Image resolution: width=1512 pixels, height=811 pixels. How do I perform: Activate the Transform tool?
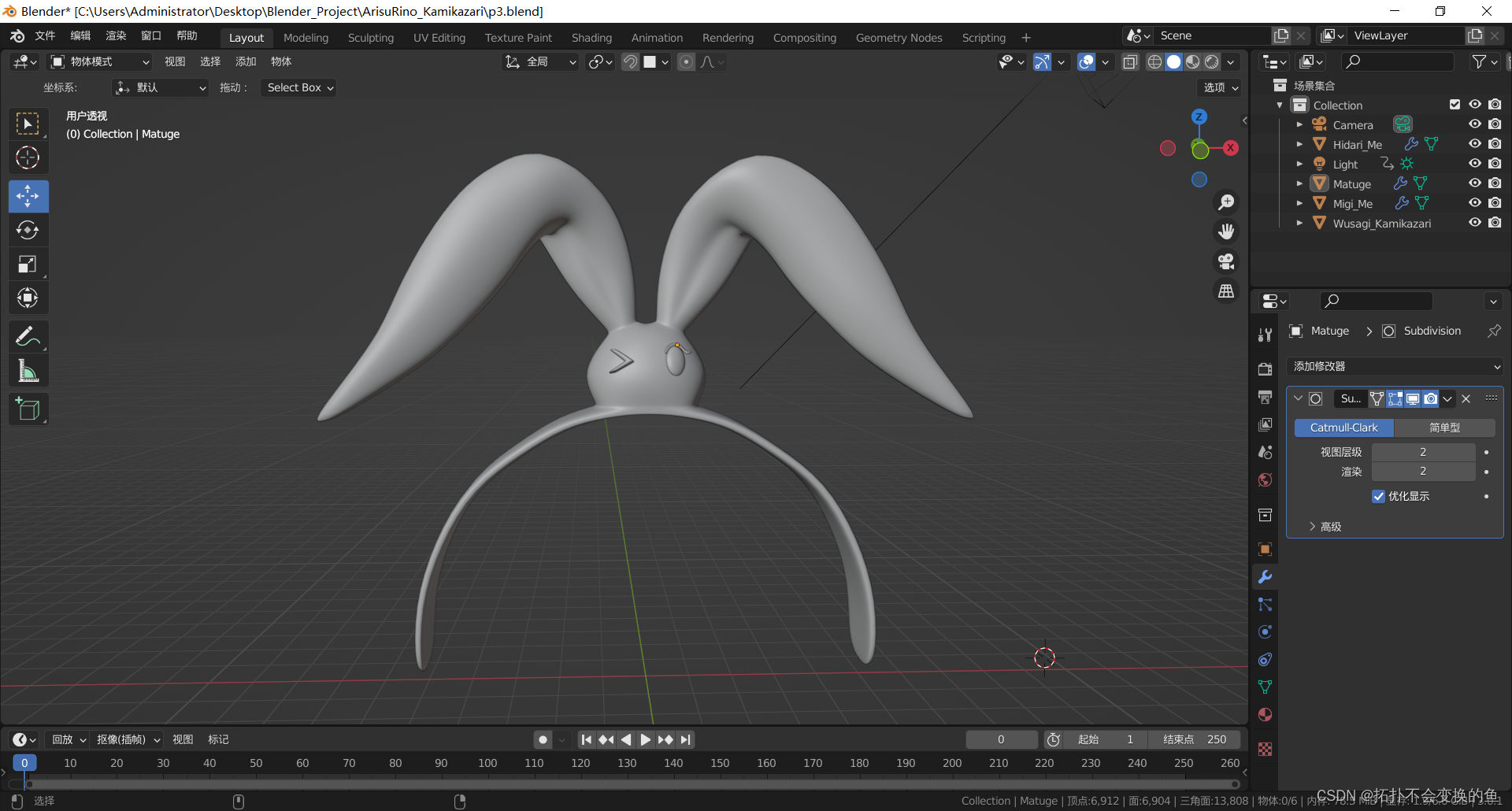(28, 298)
